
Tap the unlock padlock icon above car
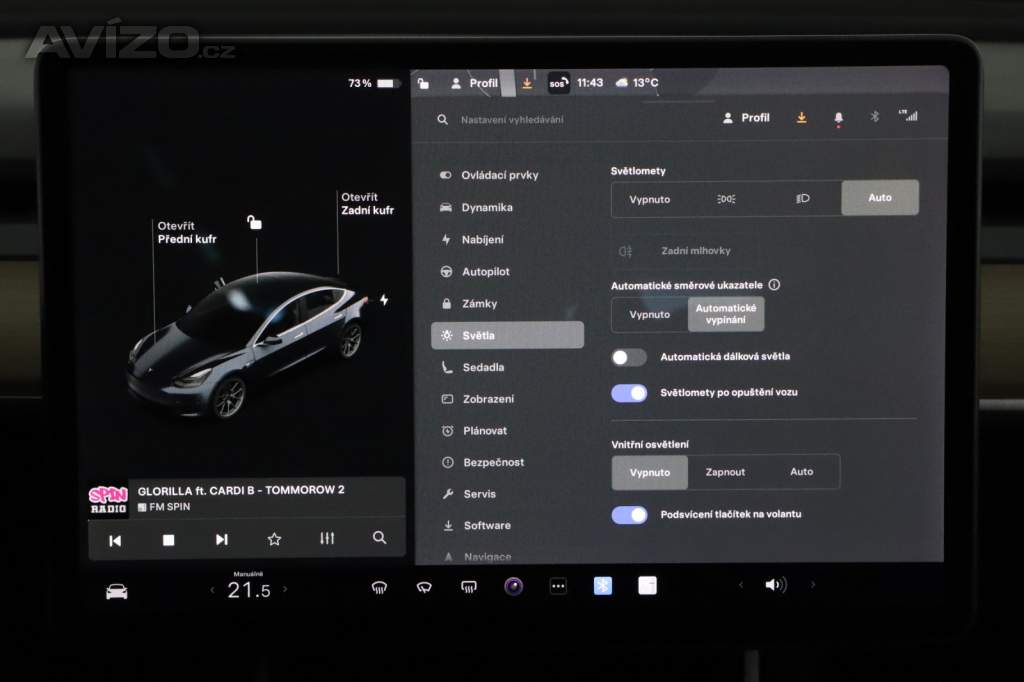255,222
